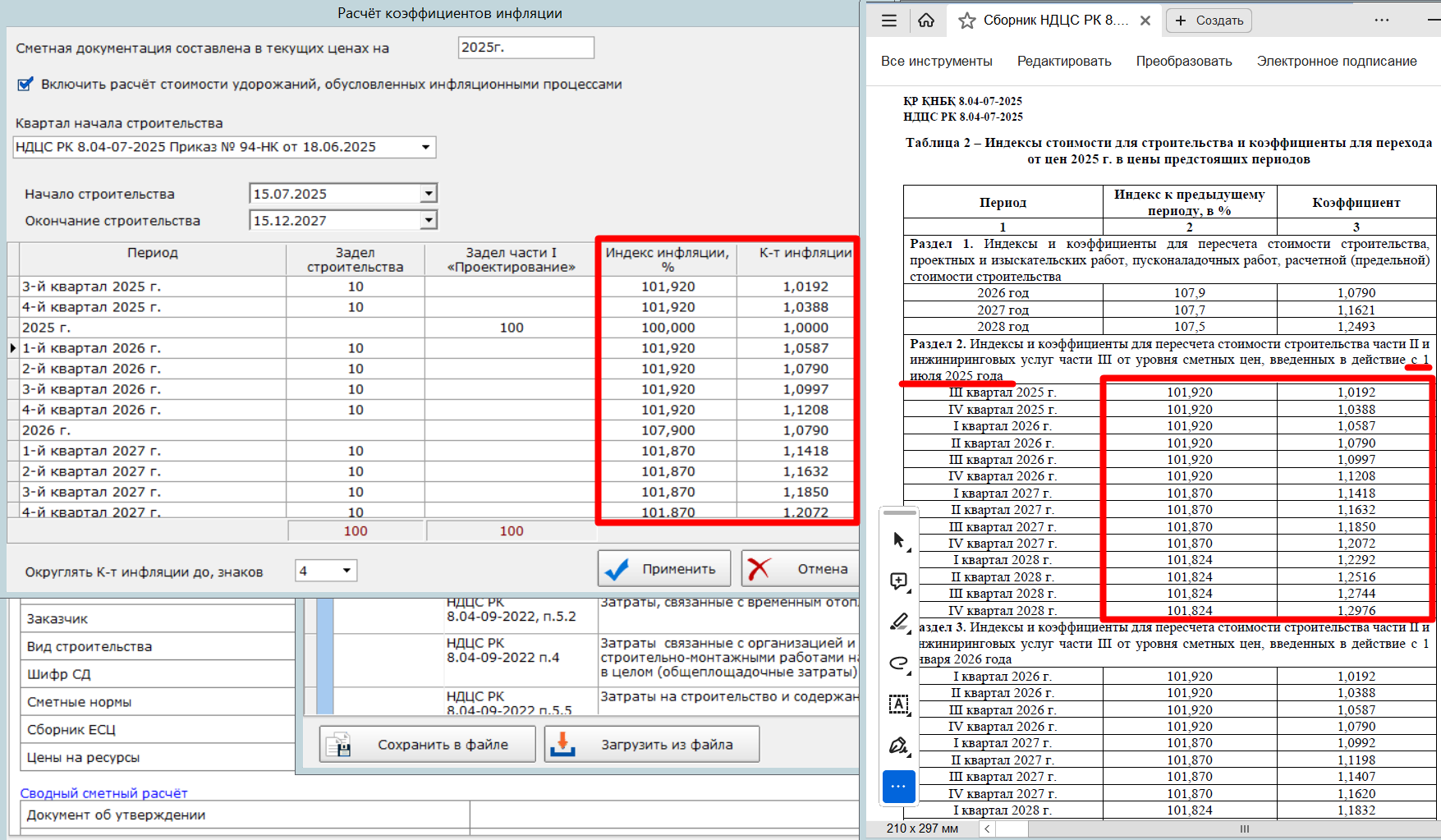Go to Acrobat home view
The width and height of the screenshot is (1441, 840).
926,21
